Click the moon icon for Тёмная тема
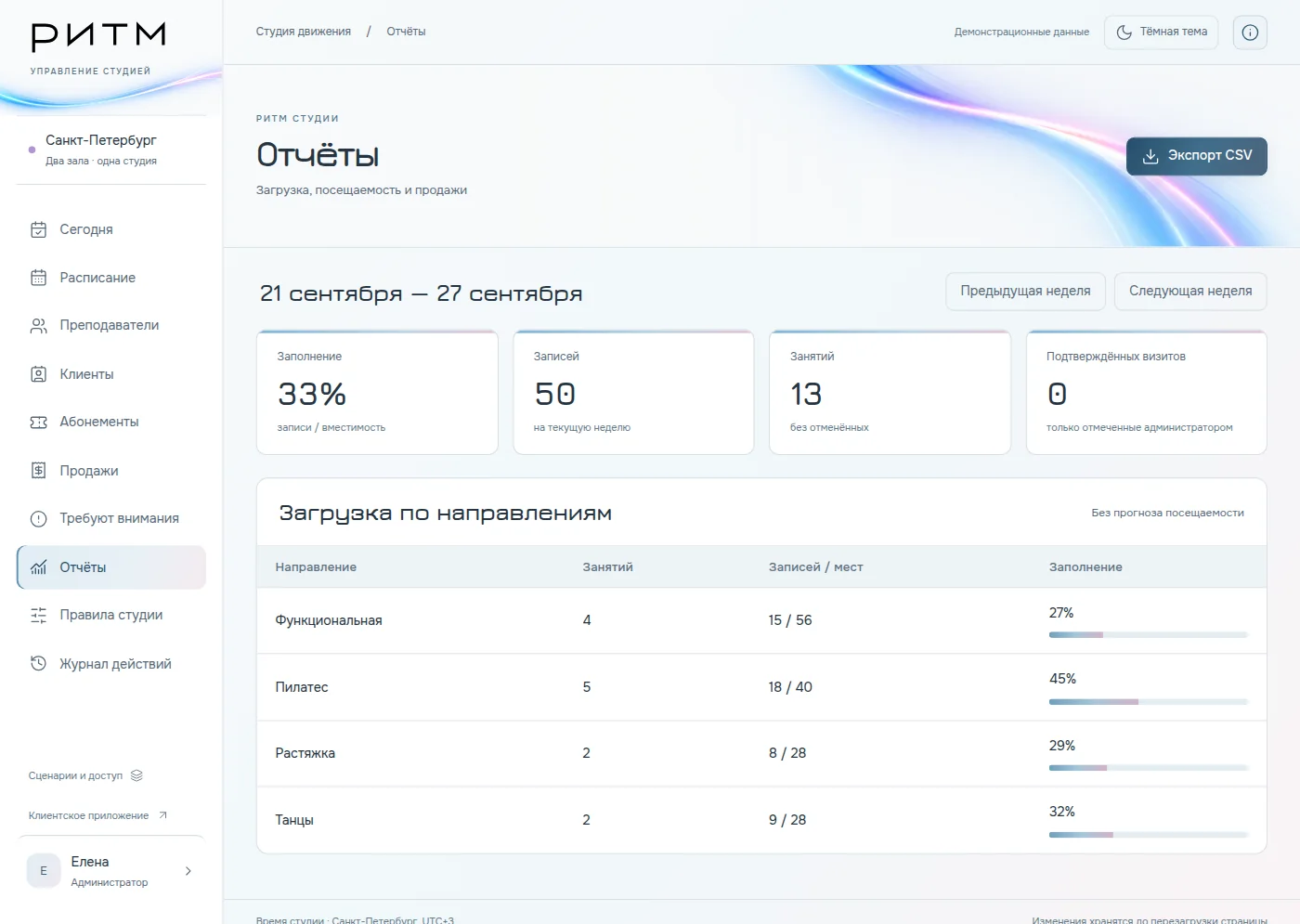Image resolution: width=1300 pixels, height=924 pixels. tap(1124, 33)
